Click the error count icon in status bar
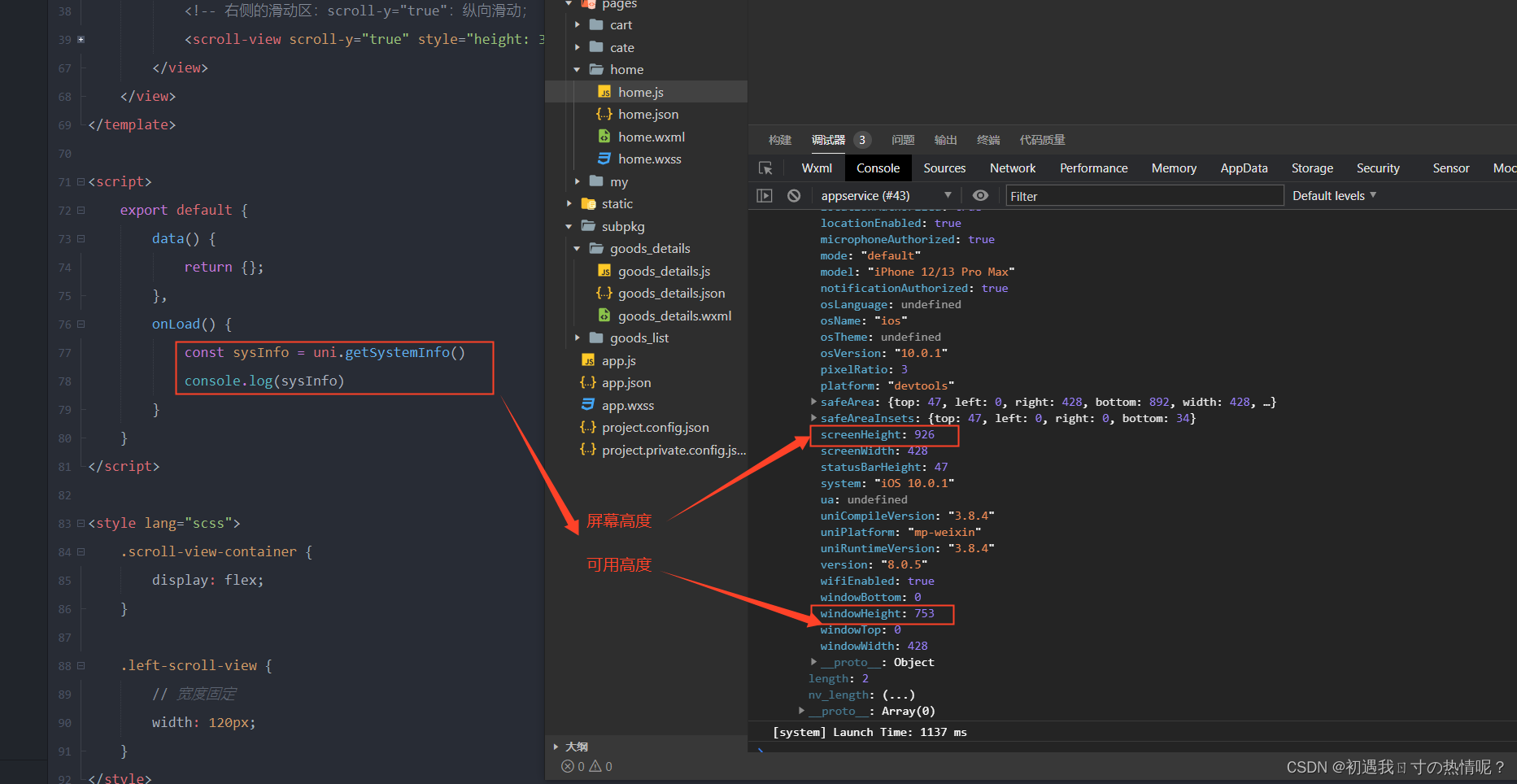1517x784 pixels. tap(568, 766)
